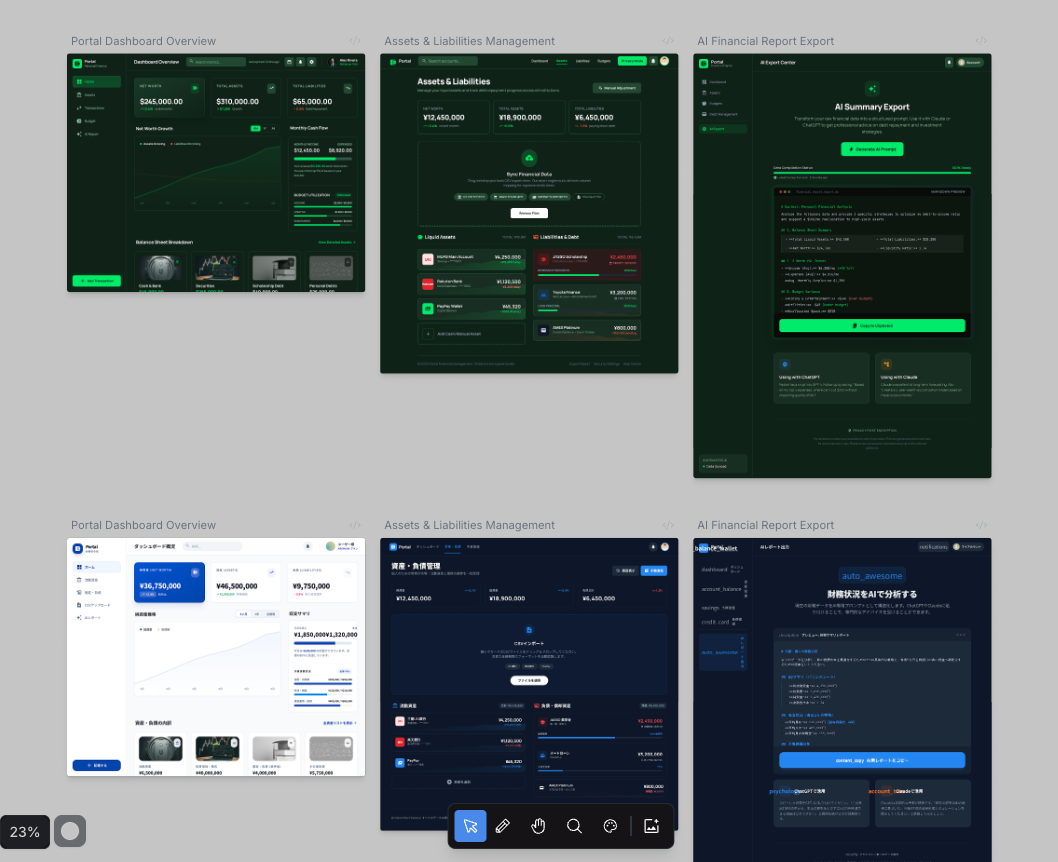1058x862 pixels.
Task: Open the color palette theme tool
Action: click(610, 826)
